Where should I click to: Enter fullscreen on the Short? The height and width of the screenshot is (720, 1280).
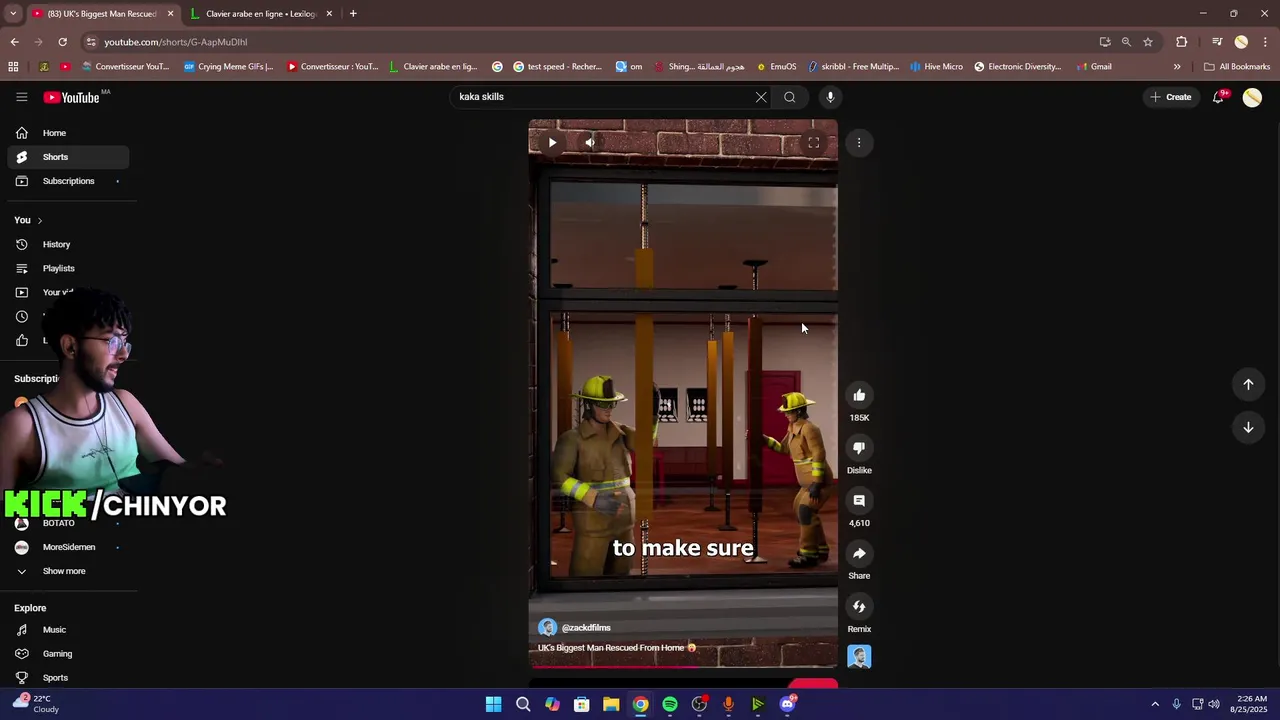pos(814,142)
